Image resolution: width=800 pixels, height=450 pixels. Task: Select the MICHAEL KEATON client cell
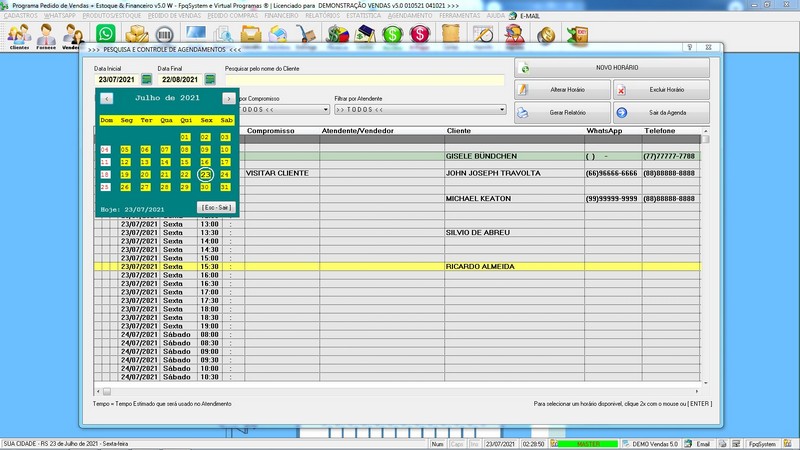tap(514, 198)
